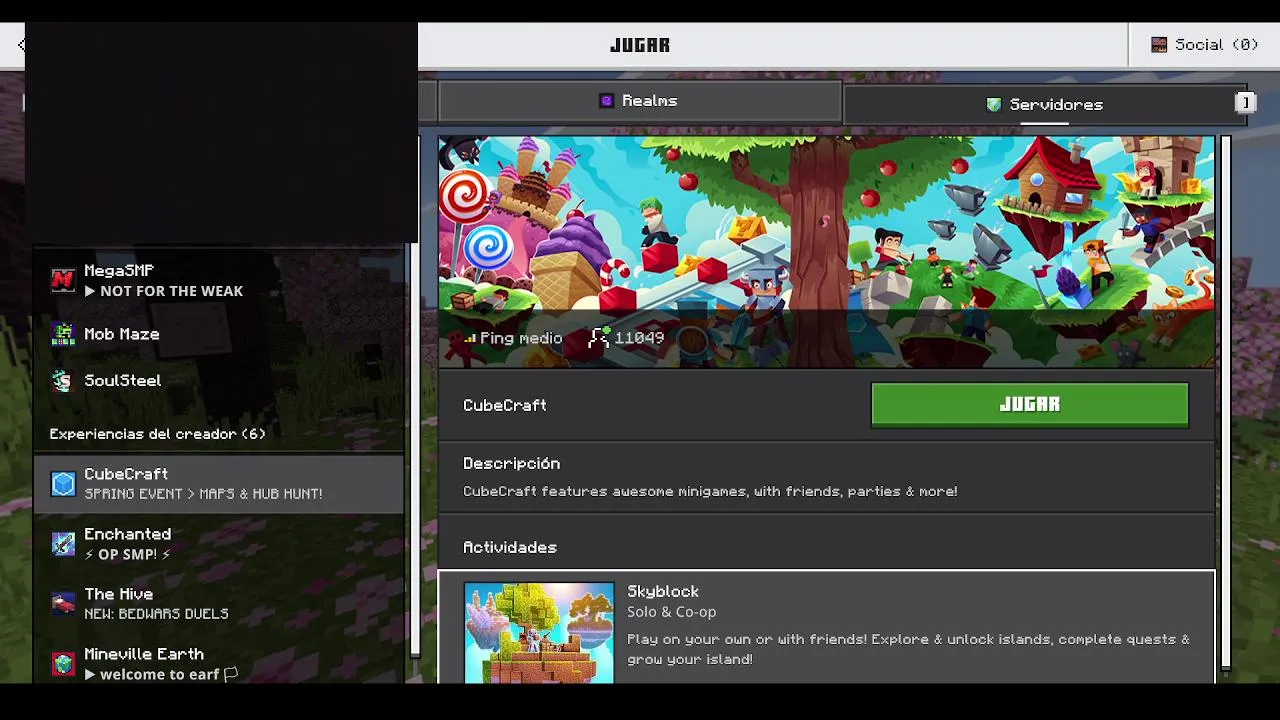Select the SoulSteel server icon
Screen dimensions: 1280x720
(x=63, y=380)
